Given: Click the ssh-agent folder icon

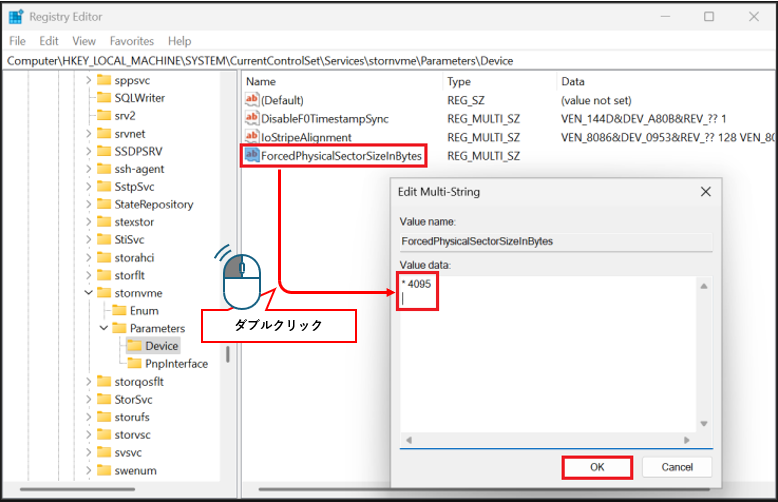Looking at the screenshot, I should 104,169.
